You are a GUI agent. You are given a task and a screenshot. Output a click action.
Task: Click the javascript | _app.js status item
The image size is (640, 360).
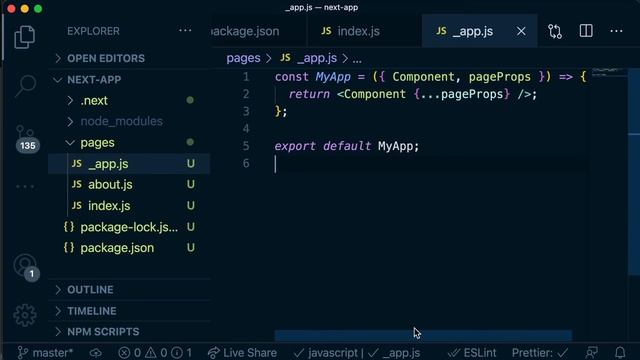pyautogui.click(x=357, y=353)
